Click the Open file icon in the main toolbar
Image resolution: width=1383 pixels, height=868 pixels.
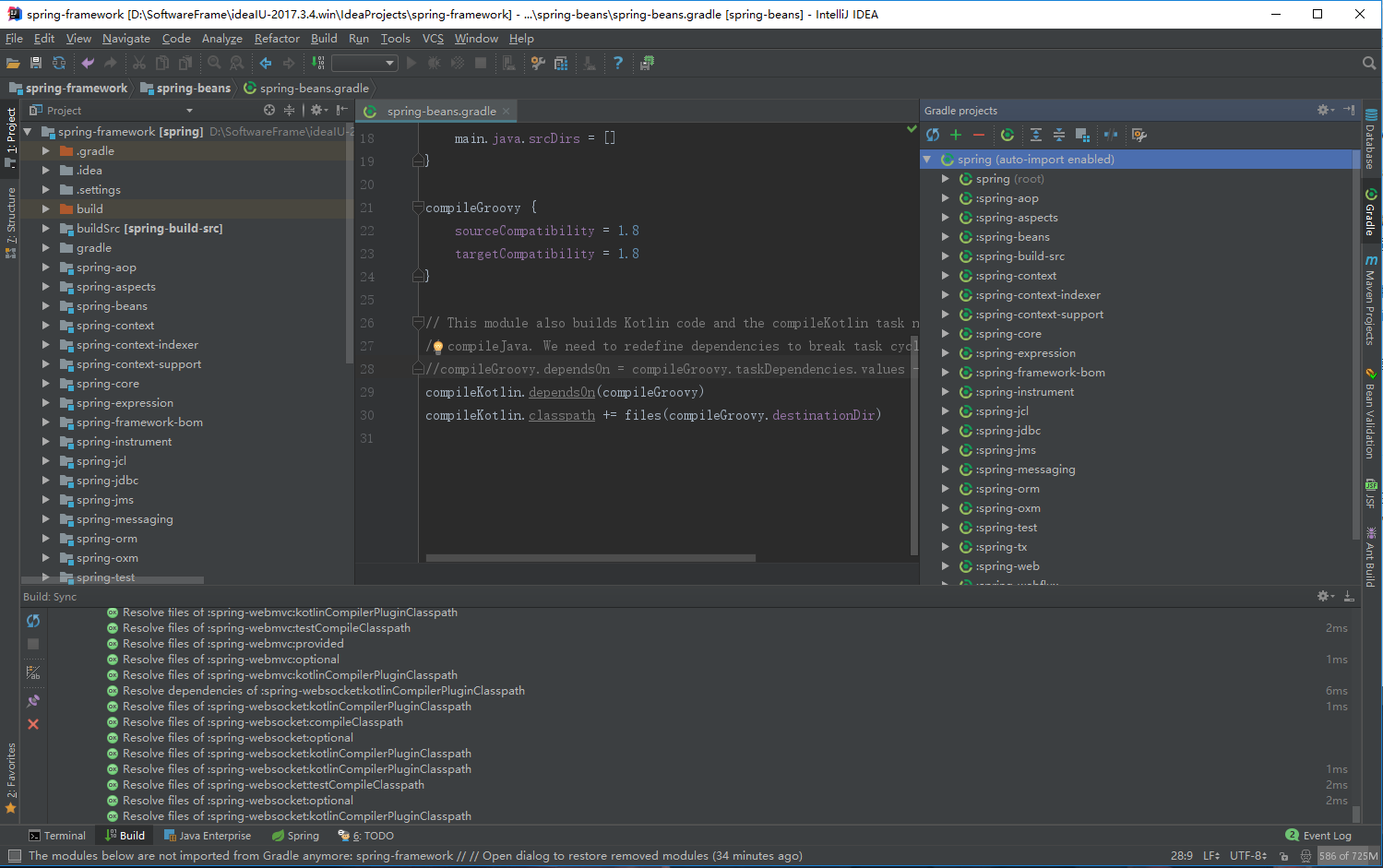point(13,64)
